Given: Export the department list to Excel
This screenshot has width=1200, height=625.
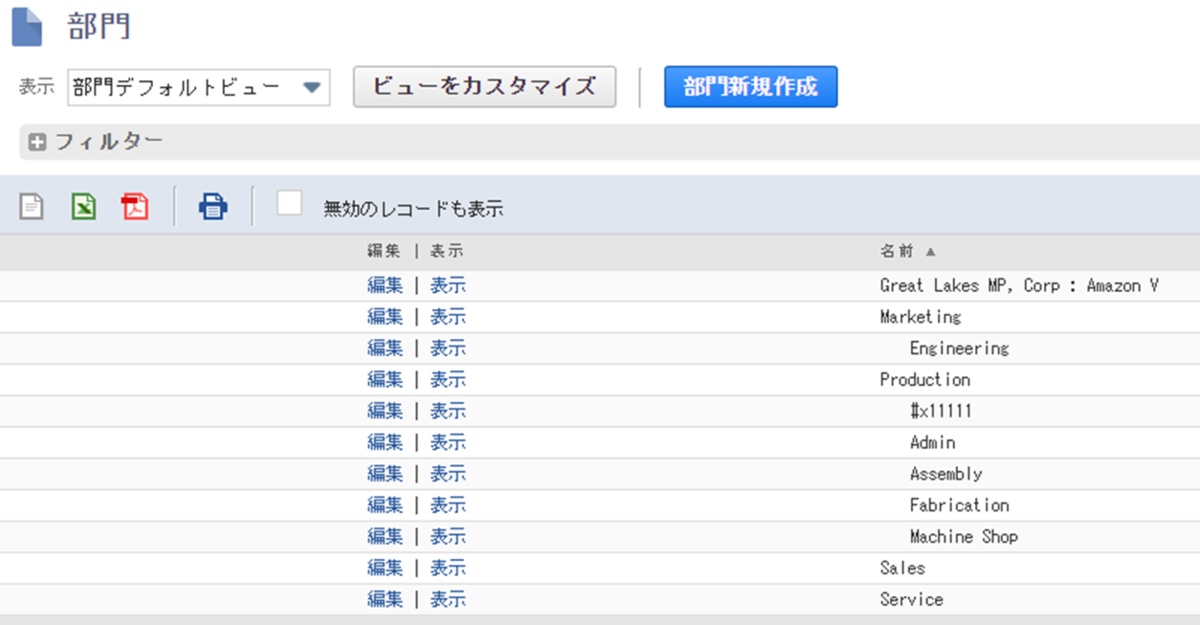Looking at the screenshot, I should coord(82,205).
